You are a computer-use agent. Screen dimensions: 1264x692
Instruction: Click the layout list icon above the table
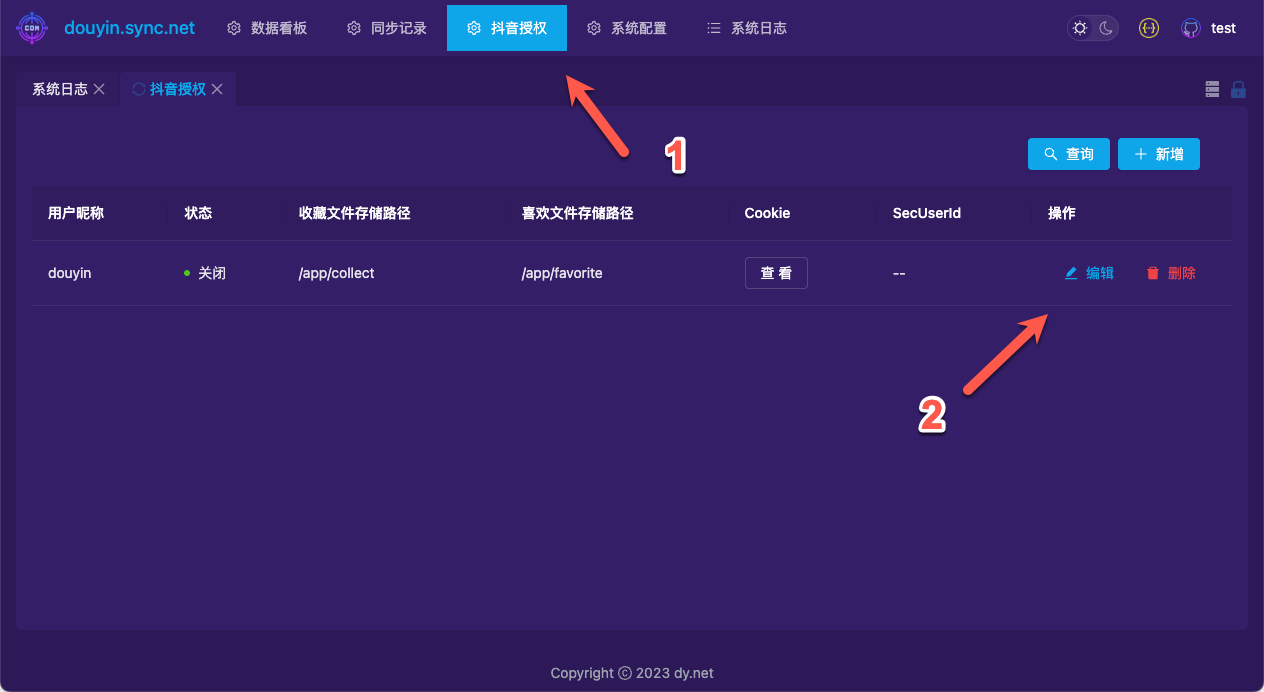(1211, 89)
